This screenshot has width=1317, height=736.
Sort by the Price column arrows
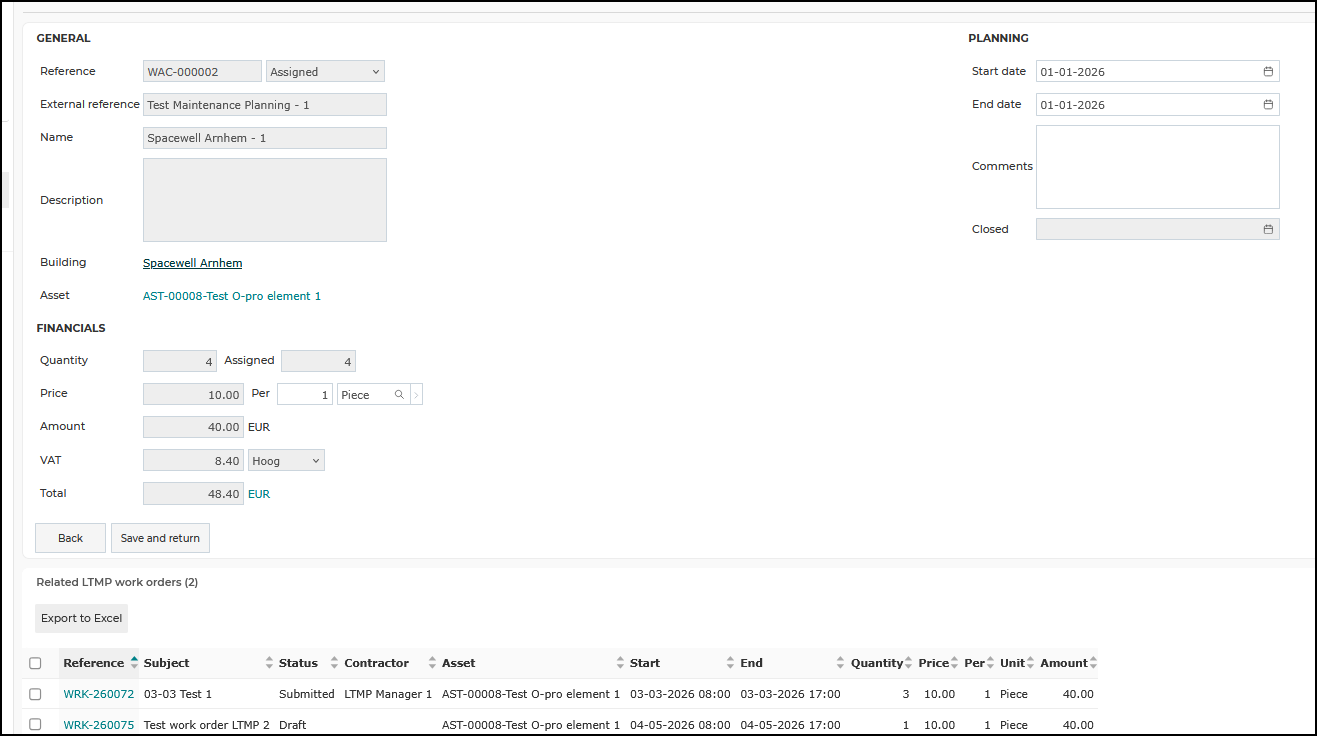click(954, 663)
